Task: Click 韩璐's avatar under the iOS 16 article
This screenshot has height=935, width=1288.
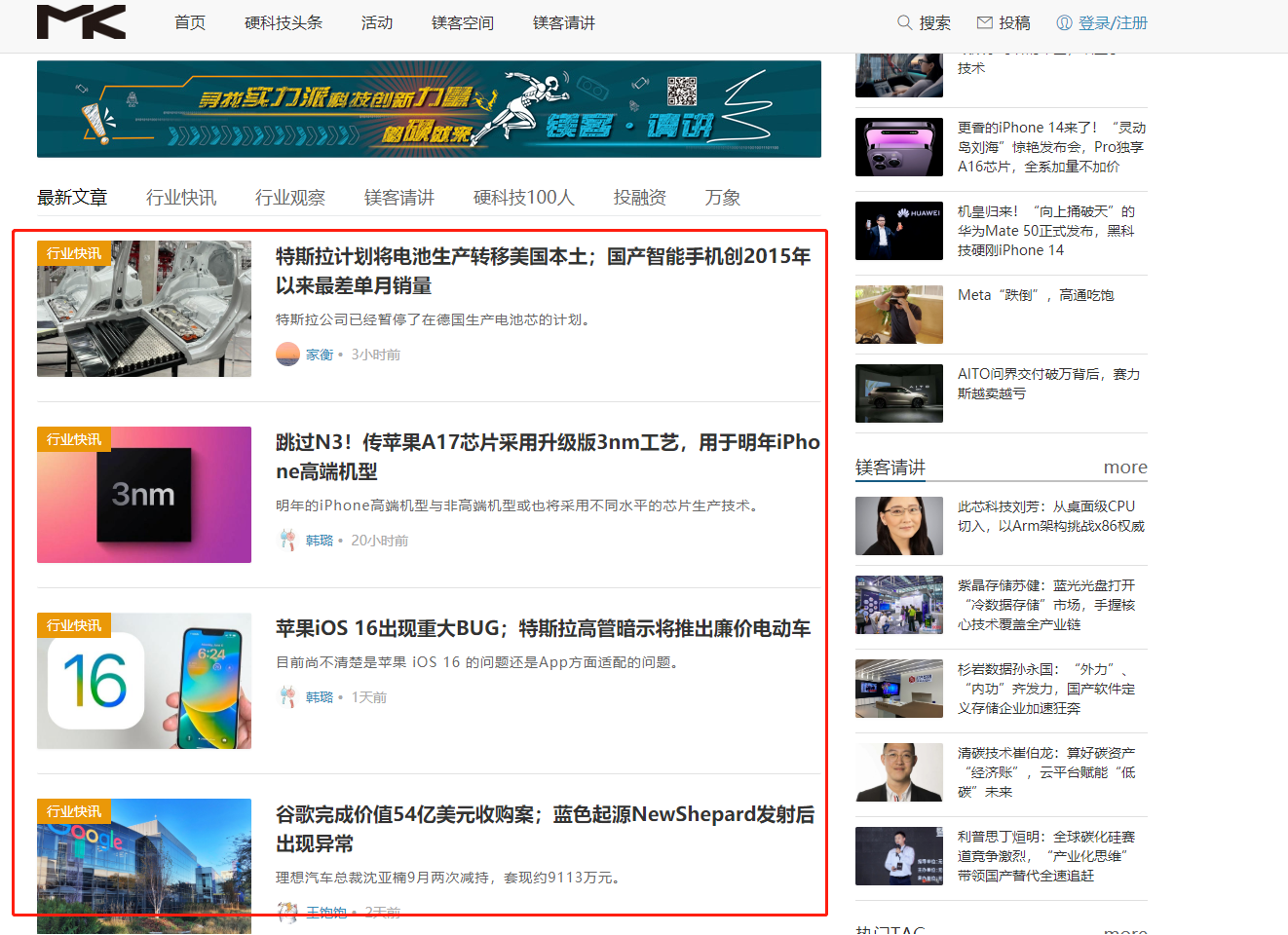Action: [287, 696]
